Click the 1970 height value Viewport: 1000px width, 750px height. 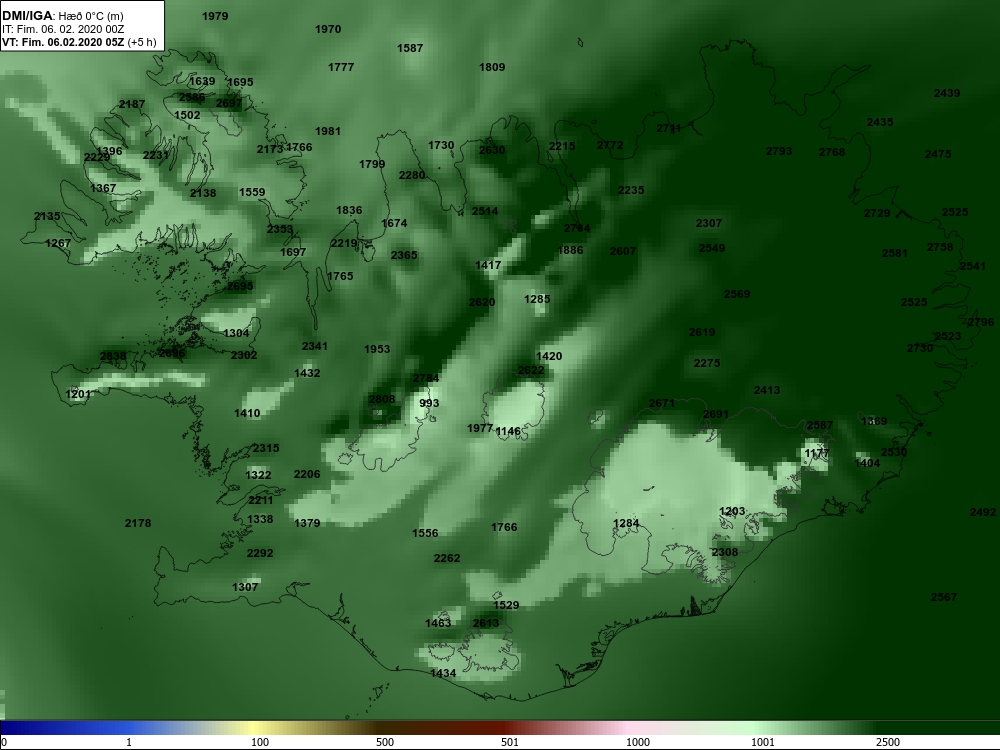tap(328, 29)
